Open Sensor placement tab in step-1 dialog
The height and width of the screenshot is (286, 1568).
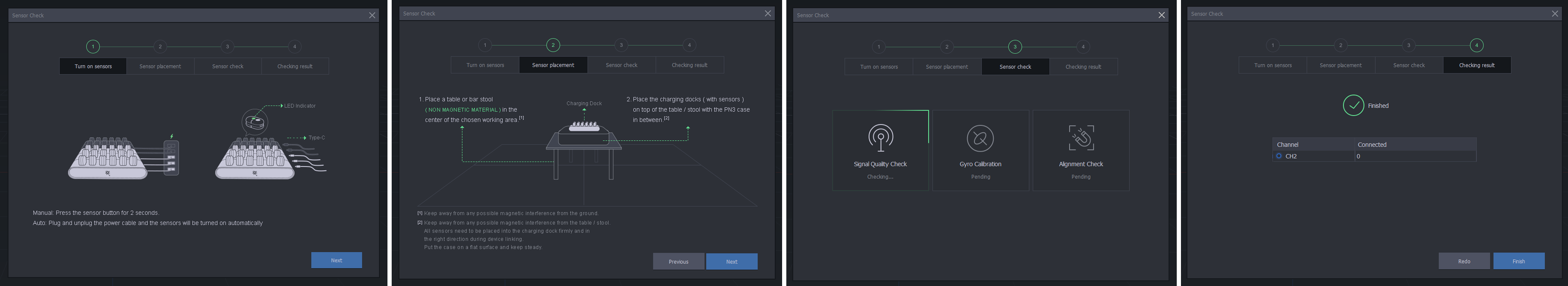coord(160,67)
